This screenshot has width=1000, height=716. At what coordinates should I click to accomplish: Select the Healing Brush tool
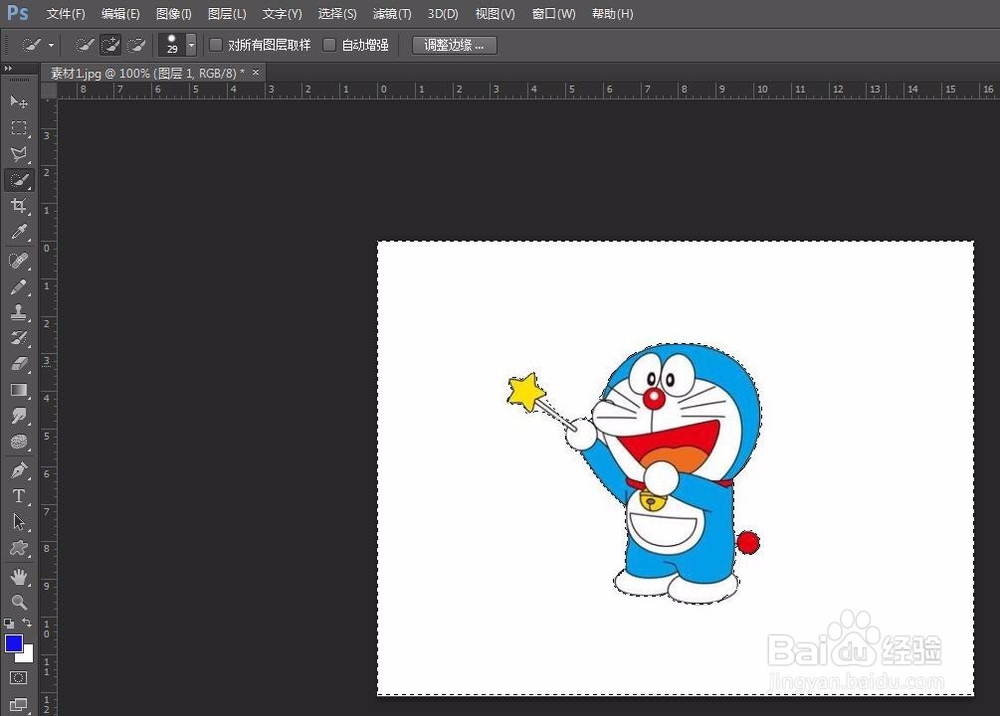pyautogui.click(x=18, y=260)
